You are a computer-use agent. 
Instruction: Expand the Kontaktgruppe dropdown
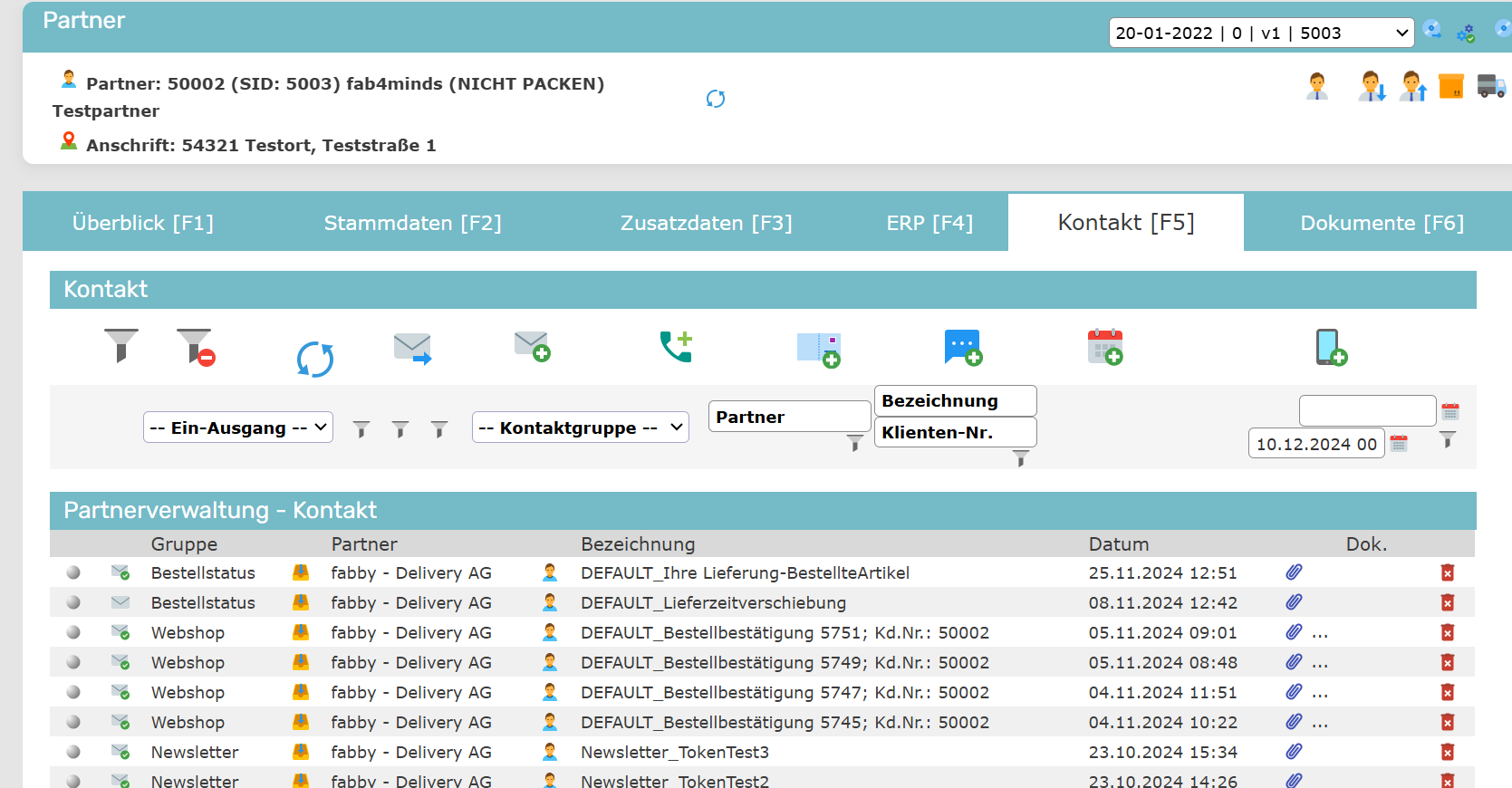[580, 428]
